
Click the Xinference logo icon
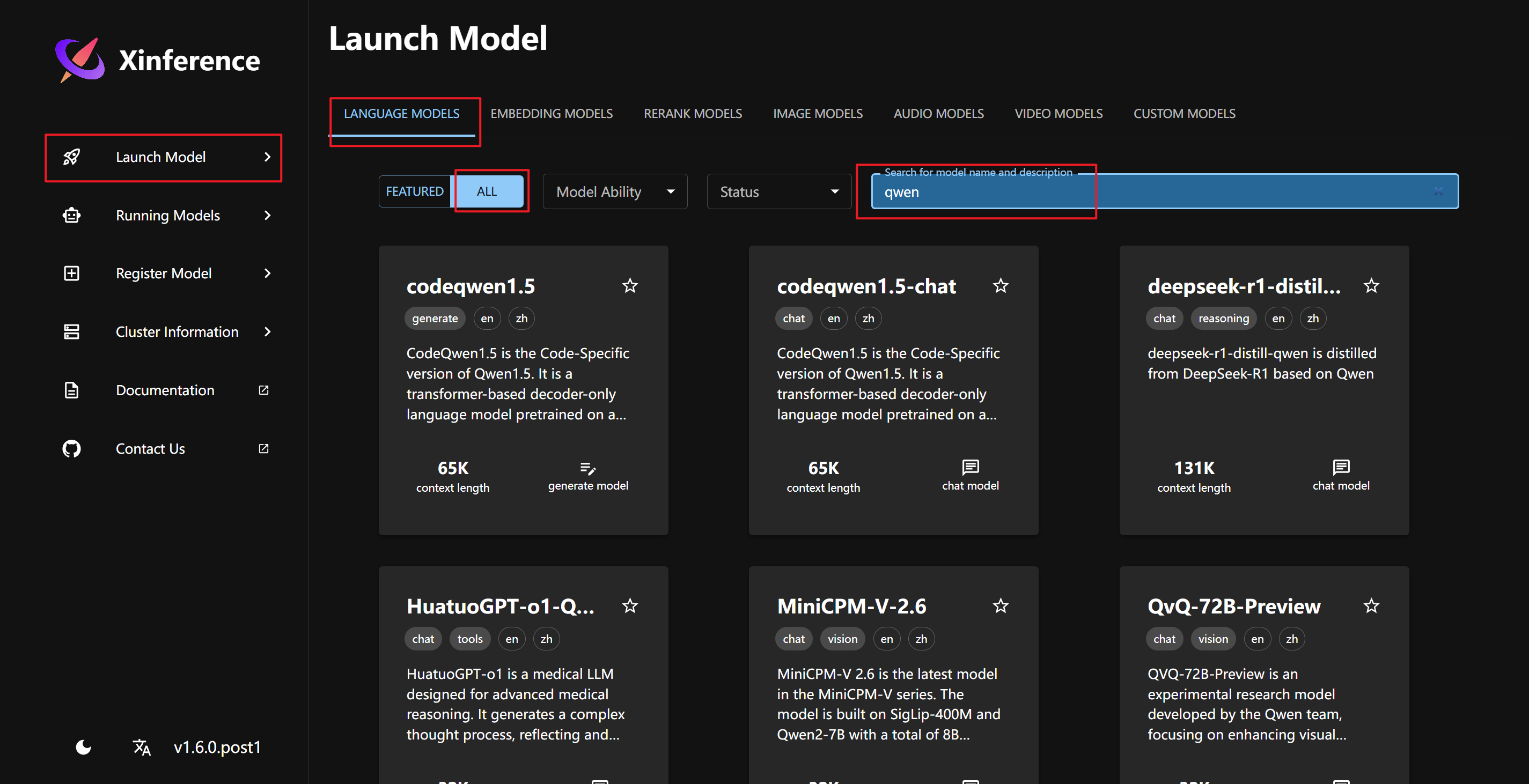click(x=80, y=60)
